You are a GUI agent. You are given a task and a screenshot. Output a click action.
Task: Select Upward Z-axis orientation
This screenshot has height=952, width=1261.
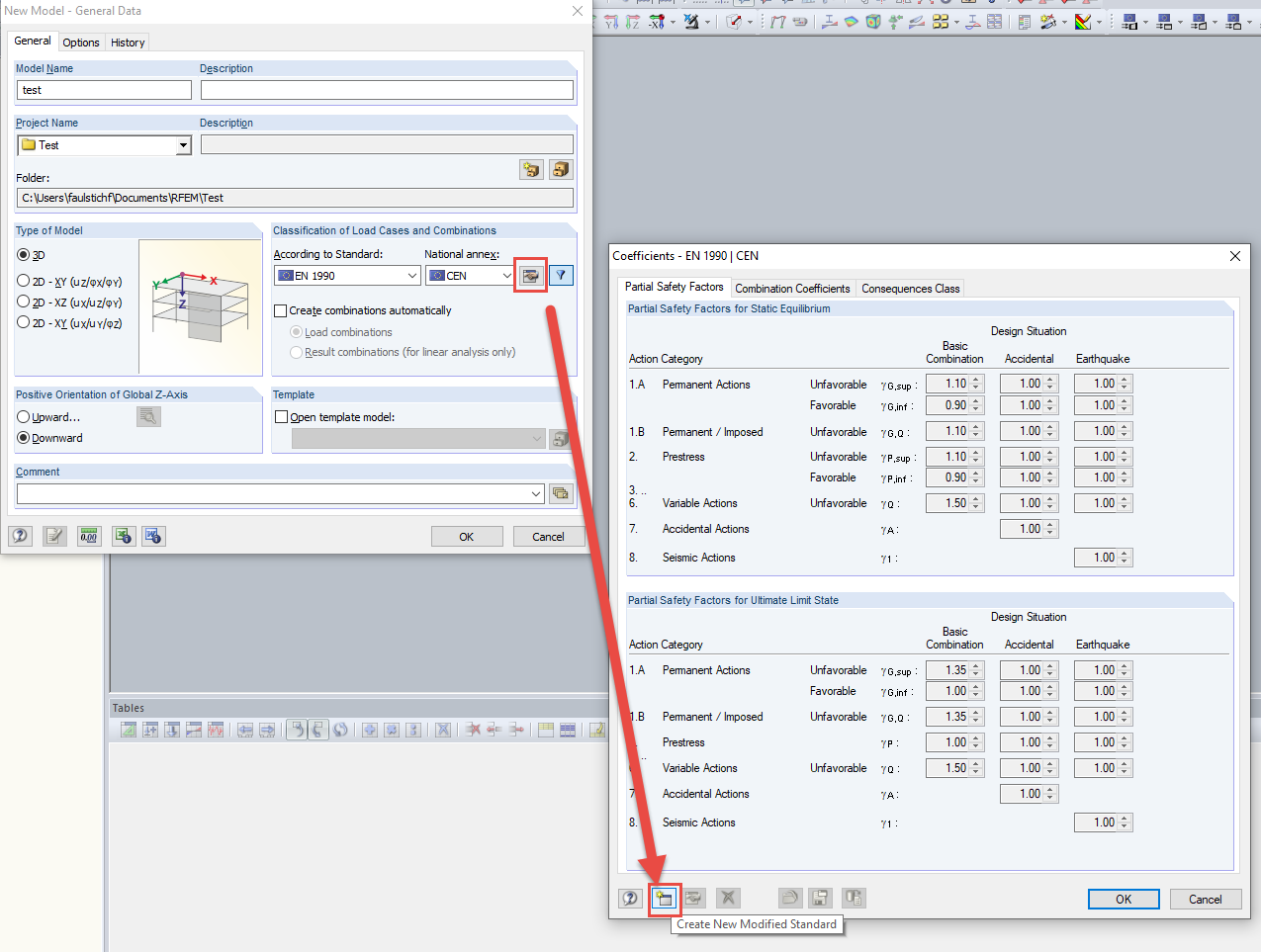pos(24,417)
